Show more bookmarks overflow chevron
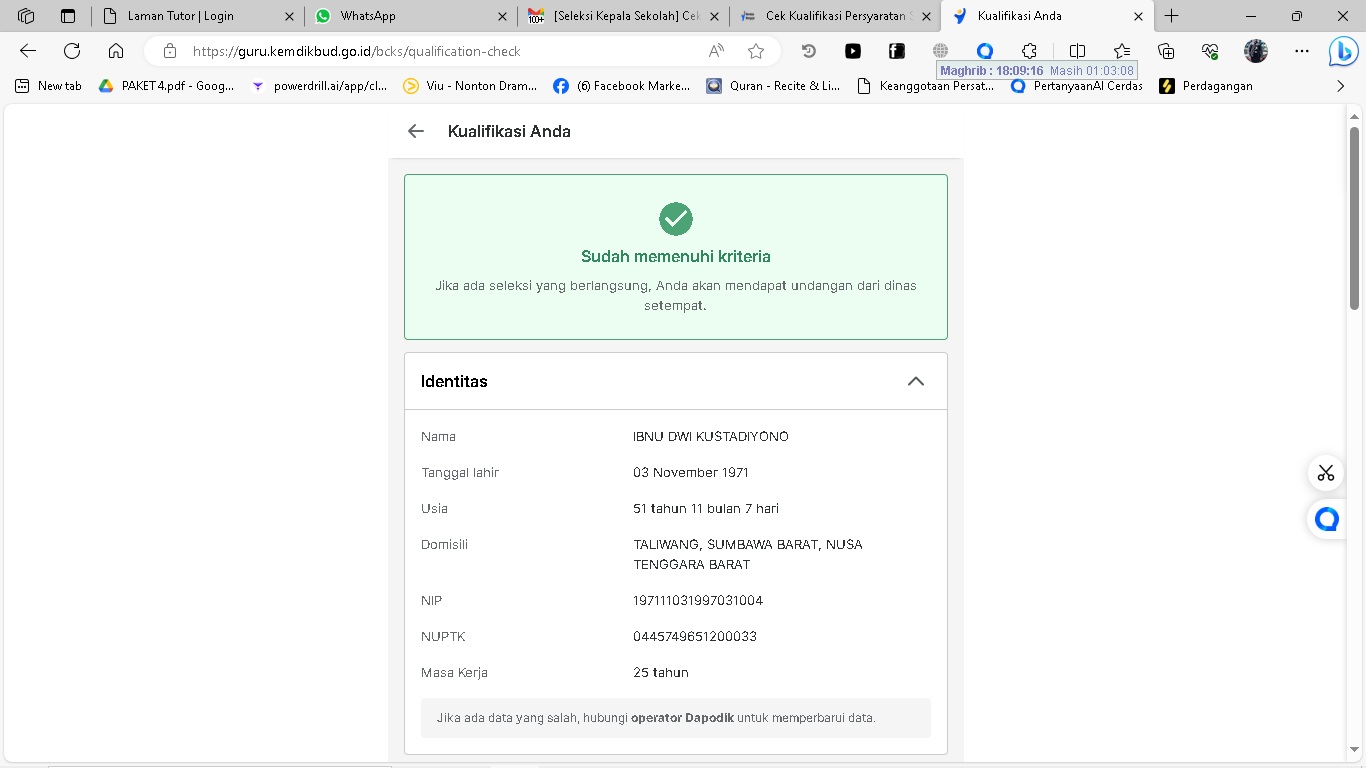Screen dimensions: 1366x768 [1341, 86]
